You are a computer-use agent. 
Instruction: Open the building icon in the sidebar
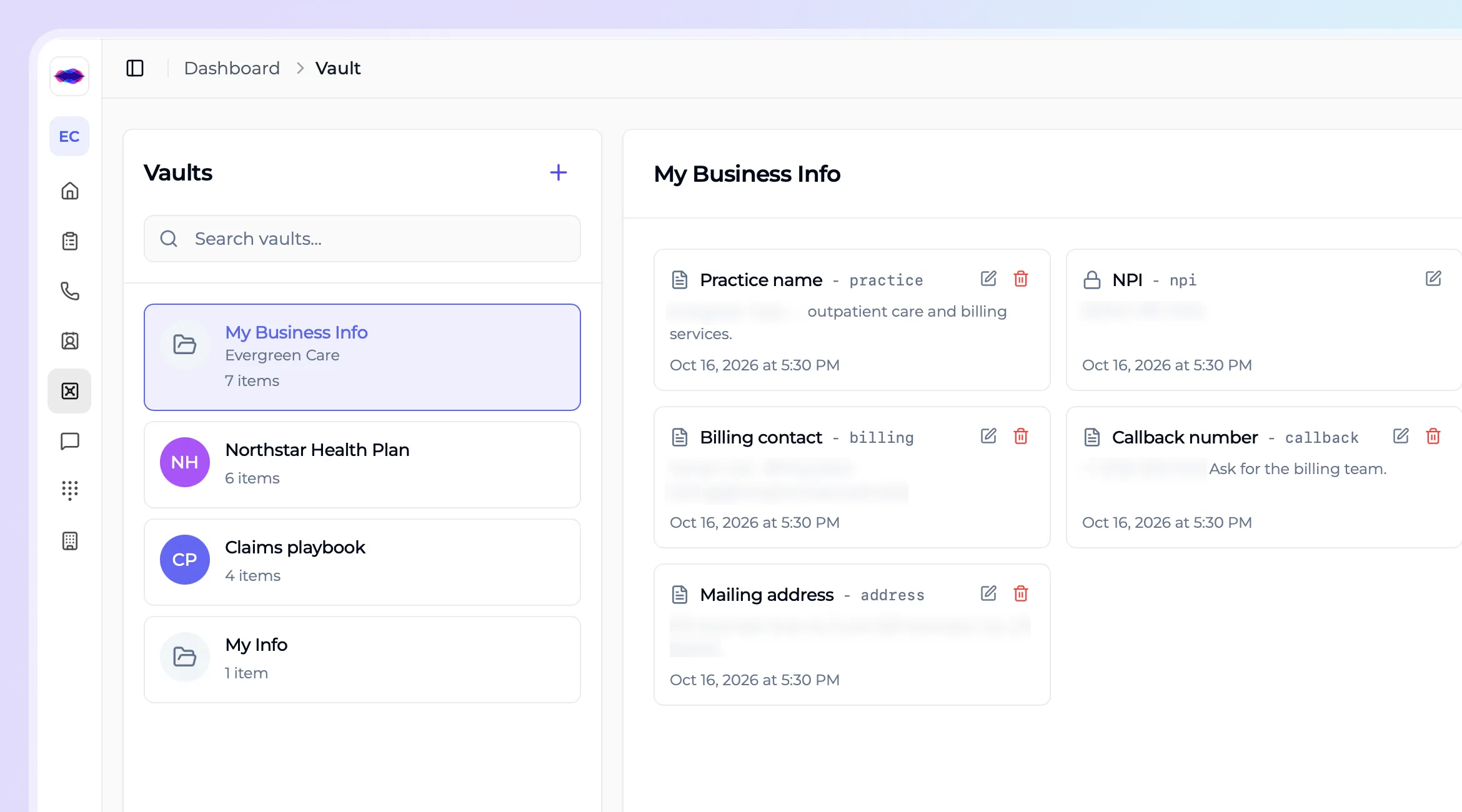[69, 541]
